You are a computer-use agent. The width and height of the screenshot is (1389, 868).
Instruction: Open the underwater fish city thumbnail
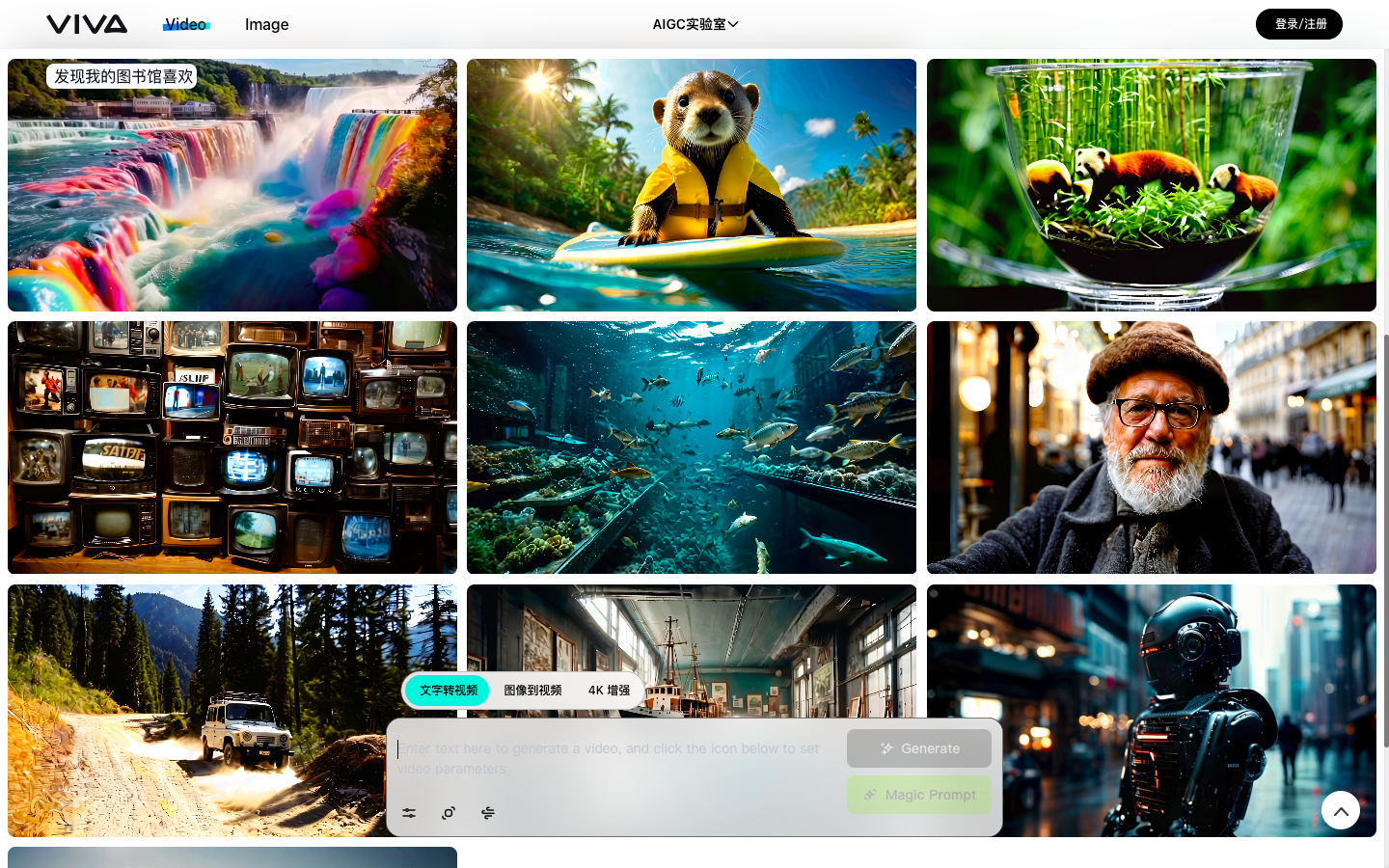(692, 448)
